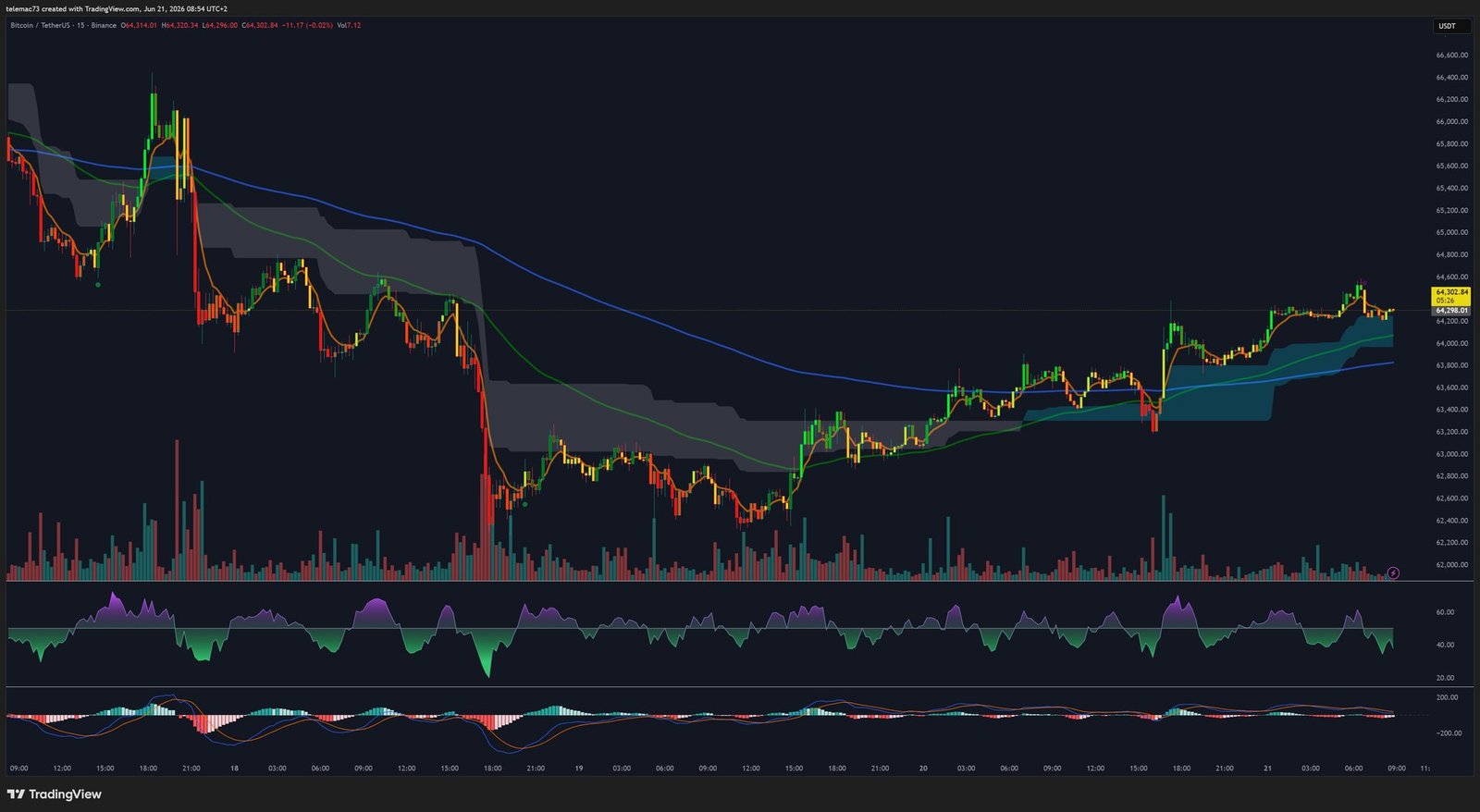
Task: Click the 64,800.00 price axis label
Action: click(1451, 255)
